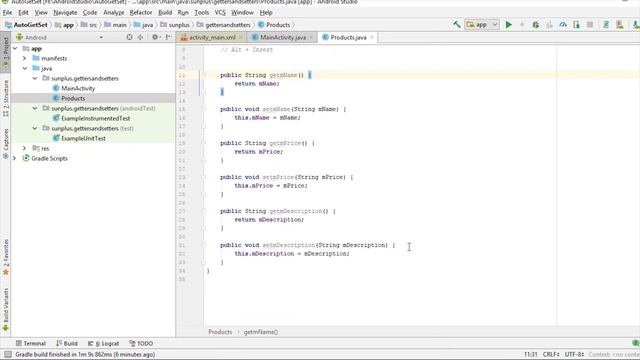Open Project panel settings gear

pyautogui.click(x=155, y=37)
